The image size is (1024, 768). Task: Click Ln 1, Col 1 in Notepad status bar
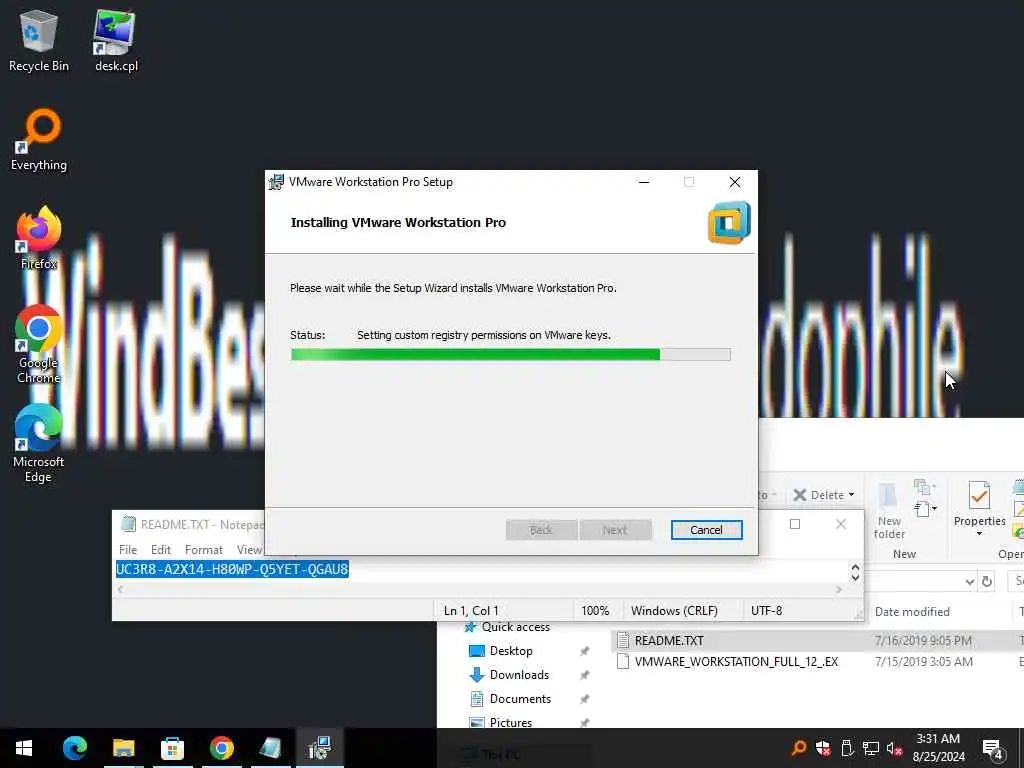pyautogui.click(x=471, y=611)
